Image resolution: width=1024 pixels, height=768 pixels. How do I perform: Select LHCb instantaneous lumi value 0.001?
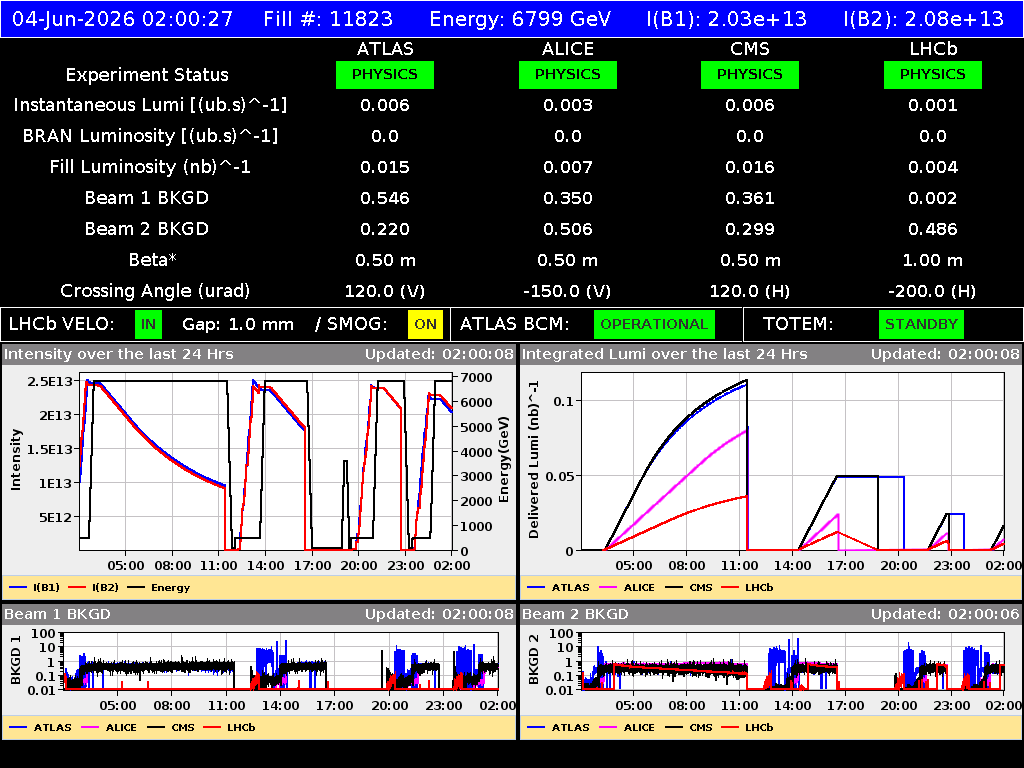tap(933, 105)
